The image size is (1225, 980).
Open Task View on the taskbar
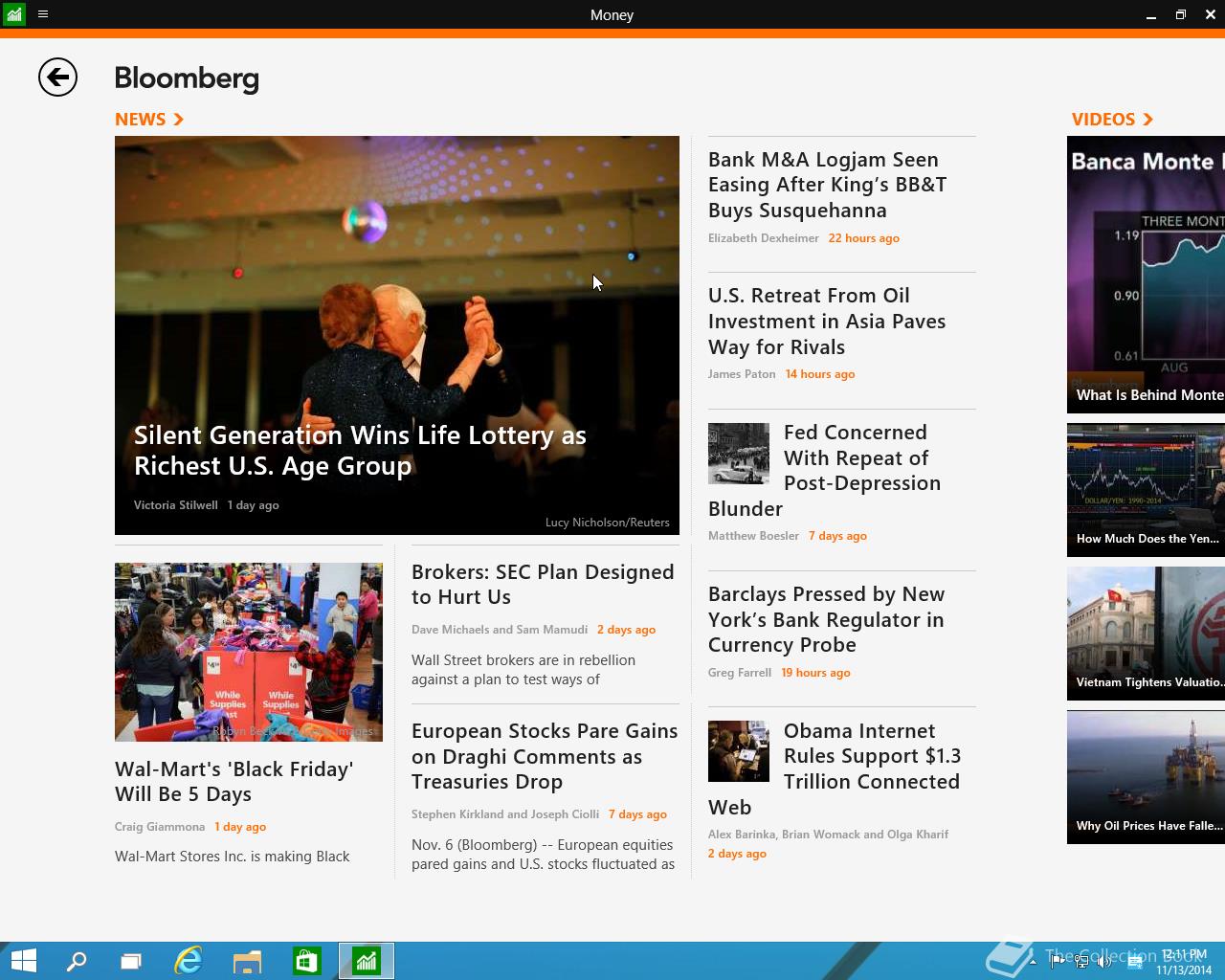point(131,961)
